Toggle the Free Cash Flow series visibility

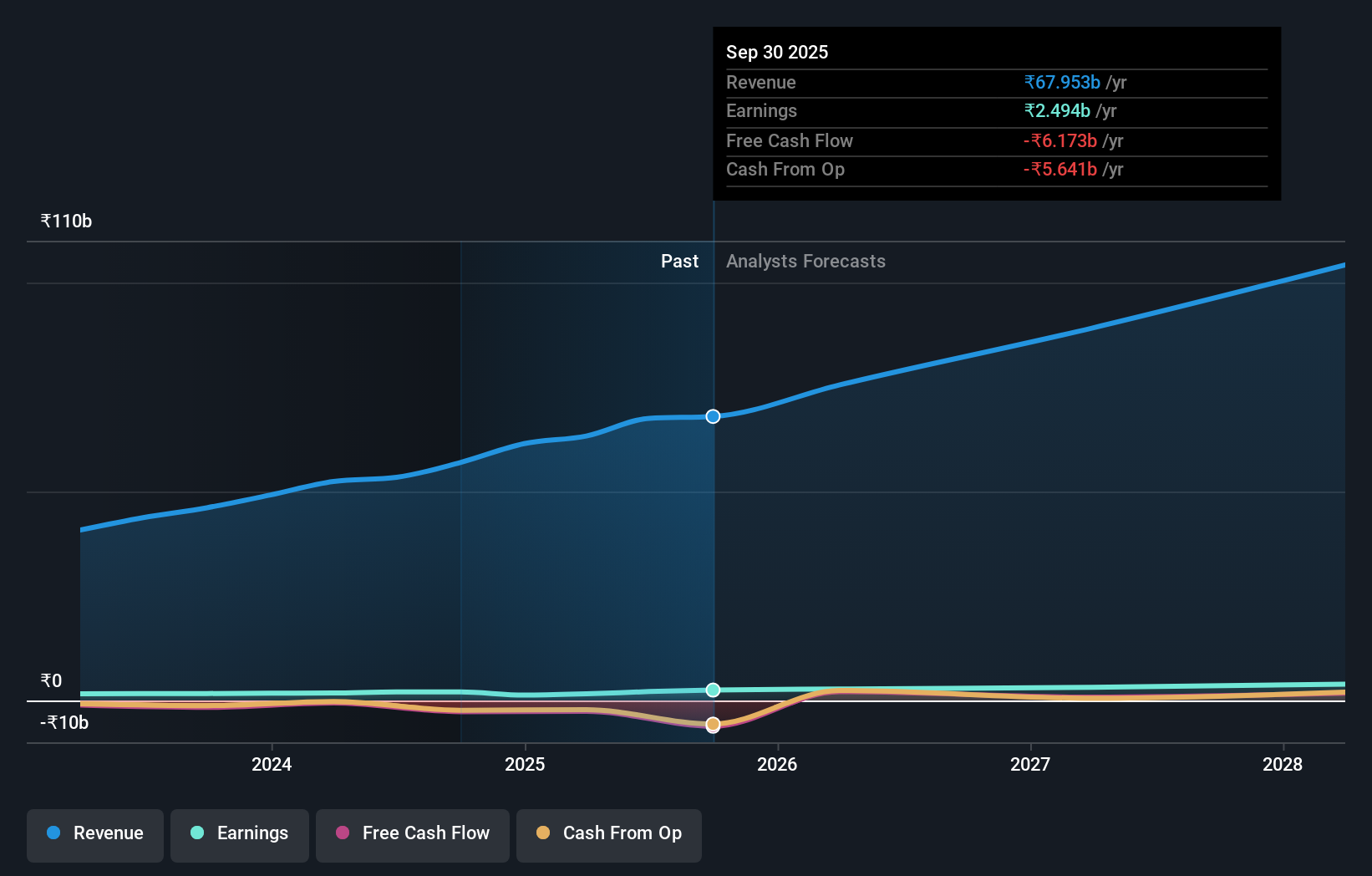click(x=412, y=835)
